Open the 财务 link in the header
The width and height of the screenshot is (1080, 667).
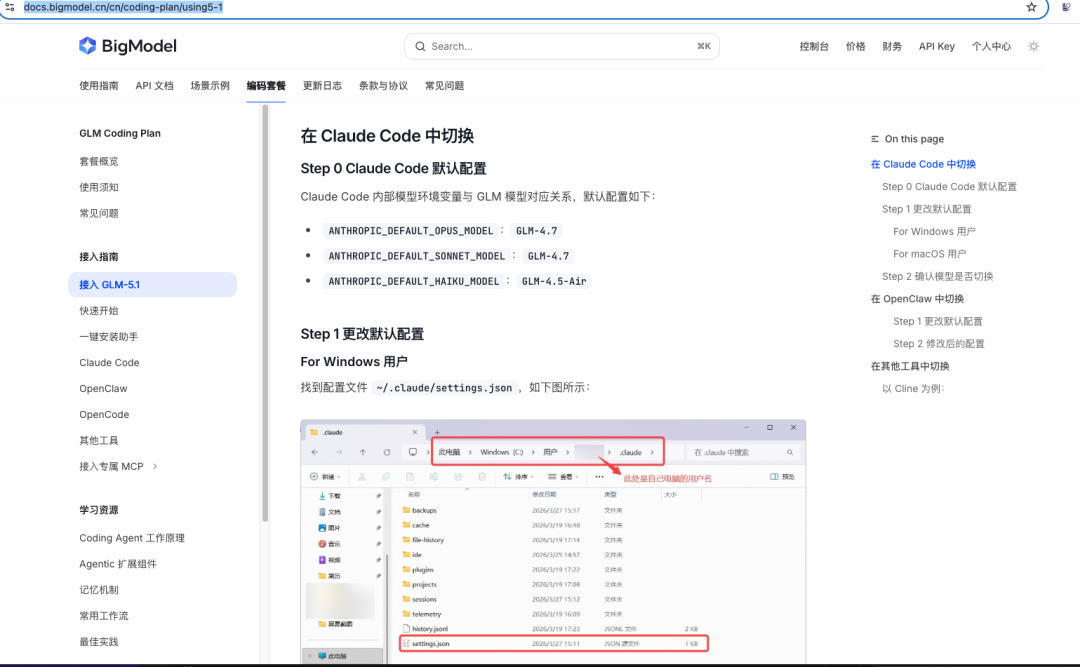coord(892,46)
